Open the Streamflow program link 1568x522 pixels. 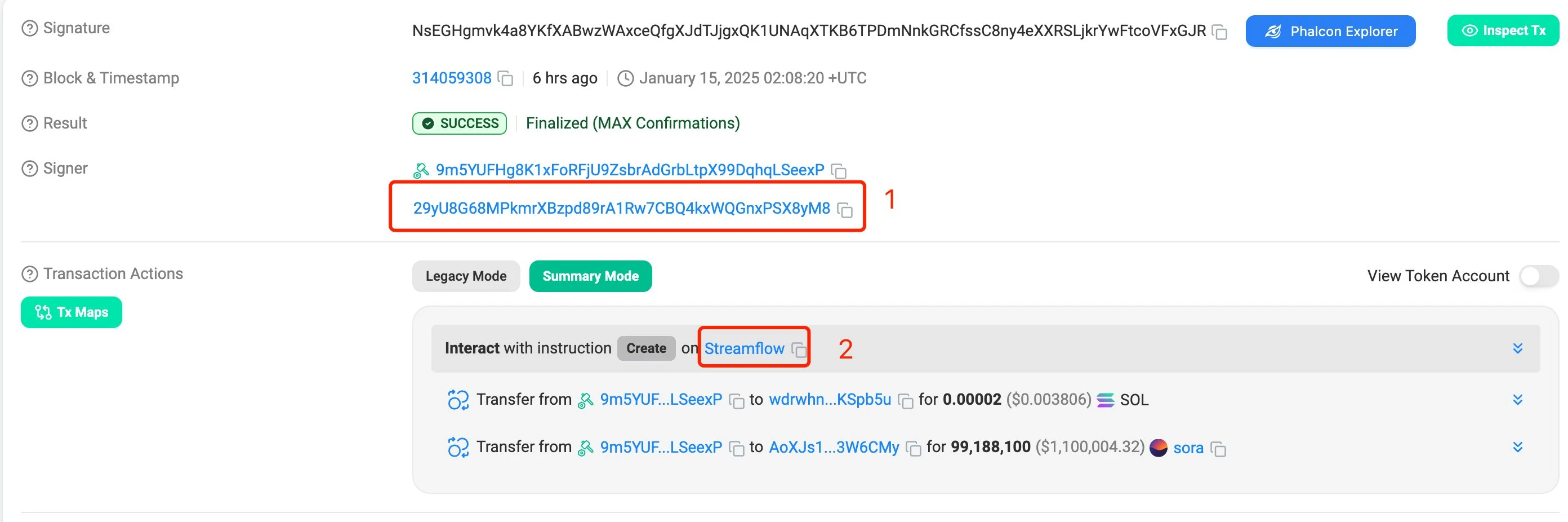coord(744,348)
